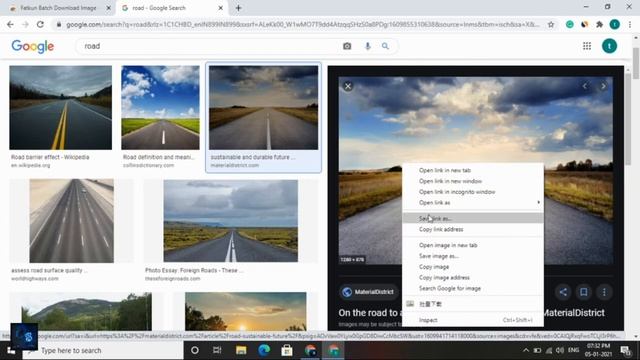The image size is (640, 360).
Task: Click the page vertical scrollbar
Action: coord(636,63)
